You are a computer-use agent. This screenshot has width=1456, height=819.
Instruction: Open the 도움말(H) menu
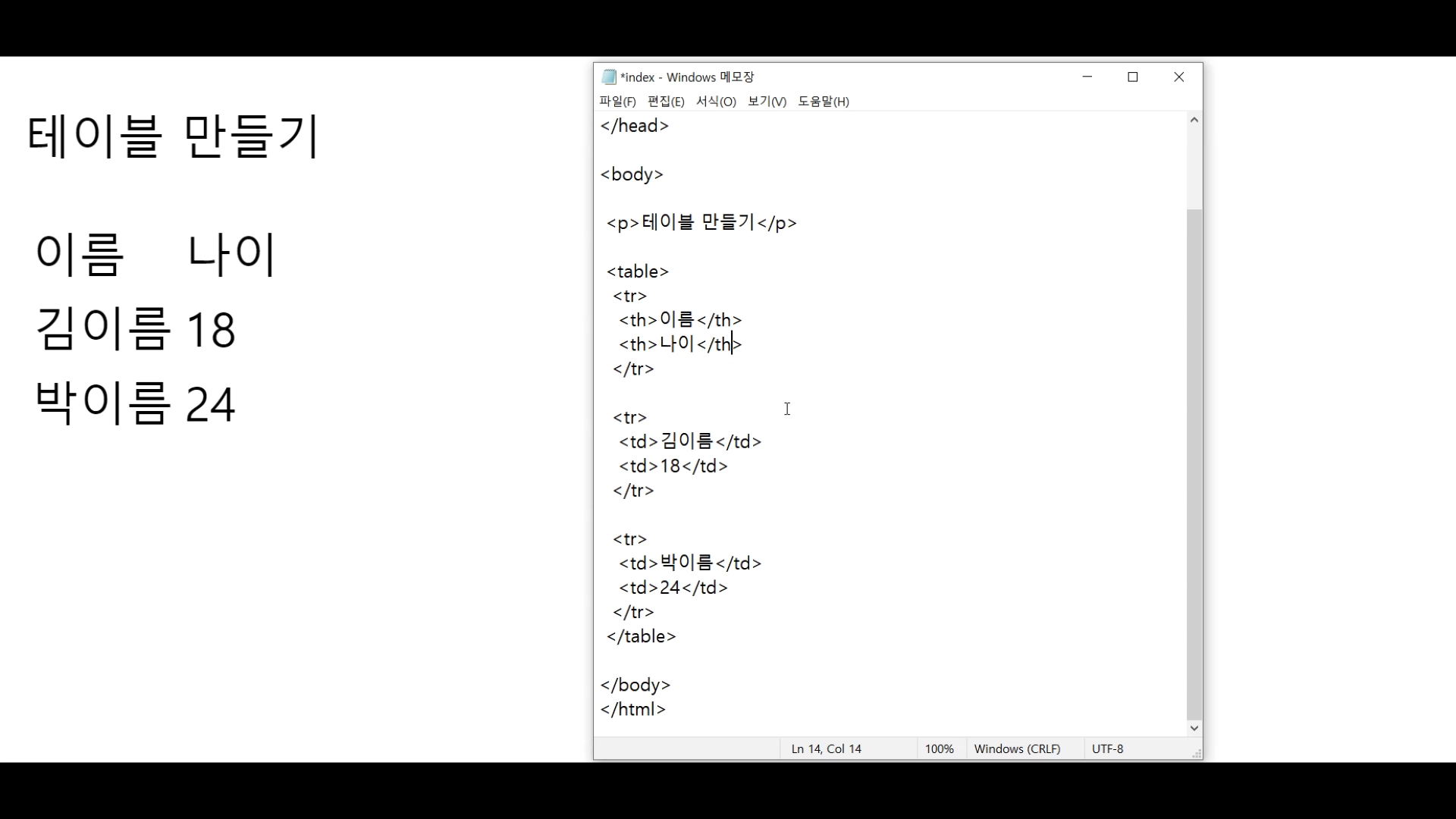point(823,102)
